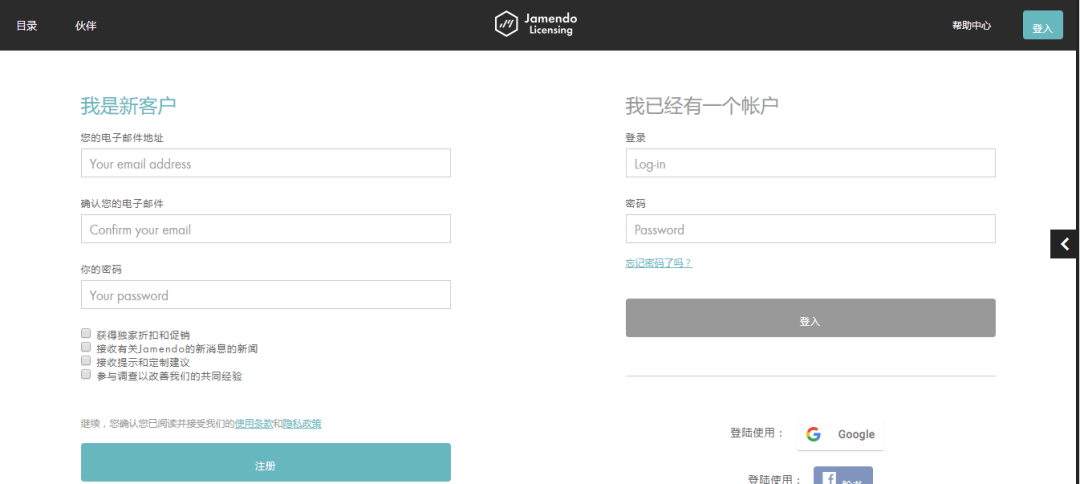Check 接收有关Jamendo的新消息的新闻 checkbox
This screenshot has width=1080, height=484.
[86, 346]
